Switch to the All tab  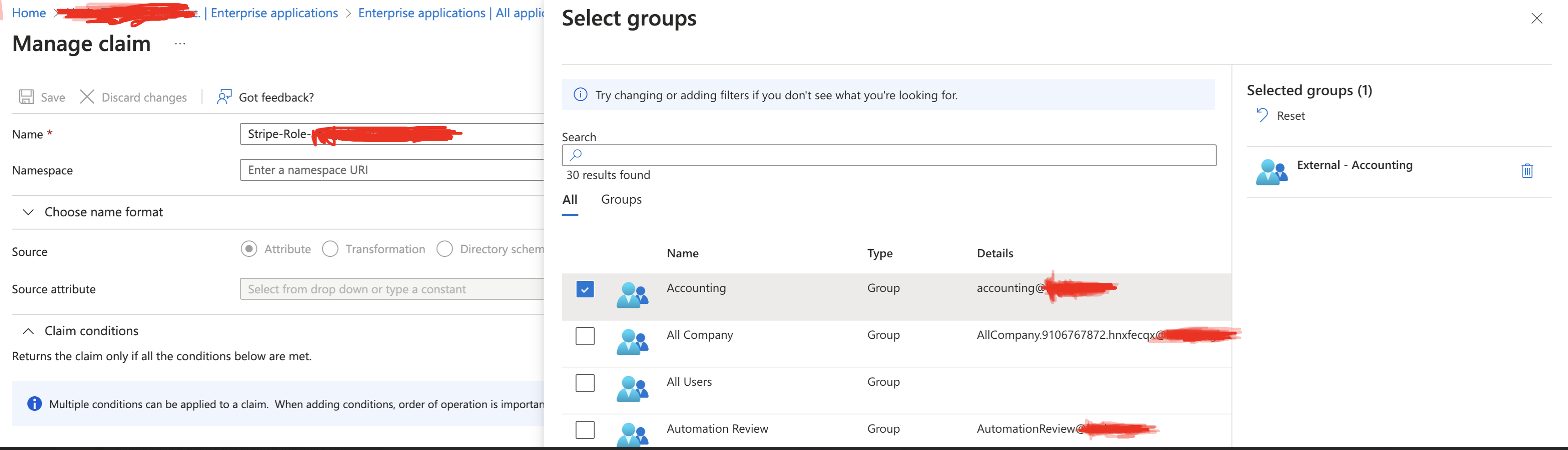point(570,199)
